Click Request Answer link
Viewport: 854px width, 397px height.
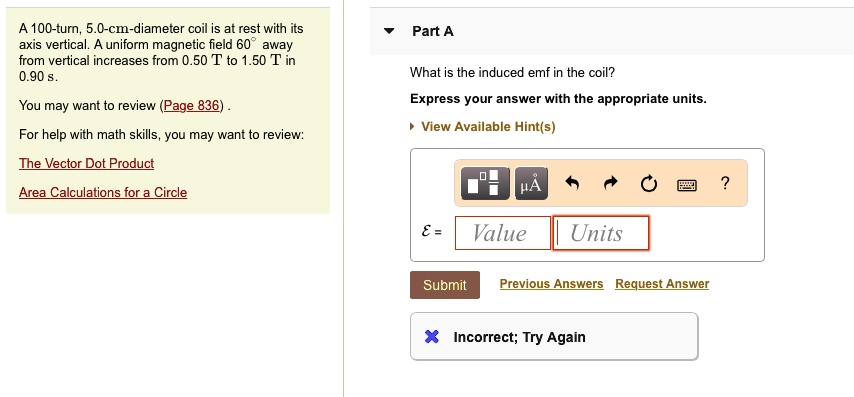point(662,284)
